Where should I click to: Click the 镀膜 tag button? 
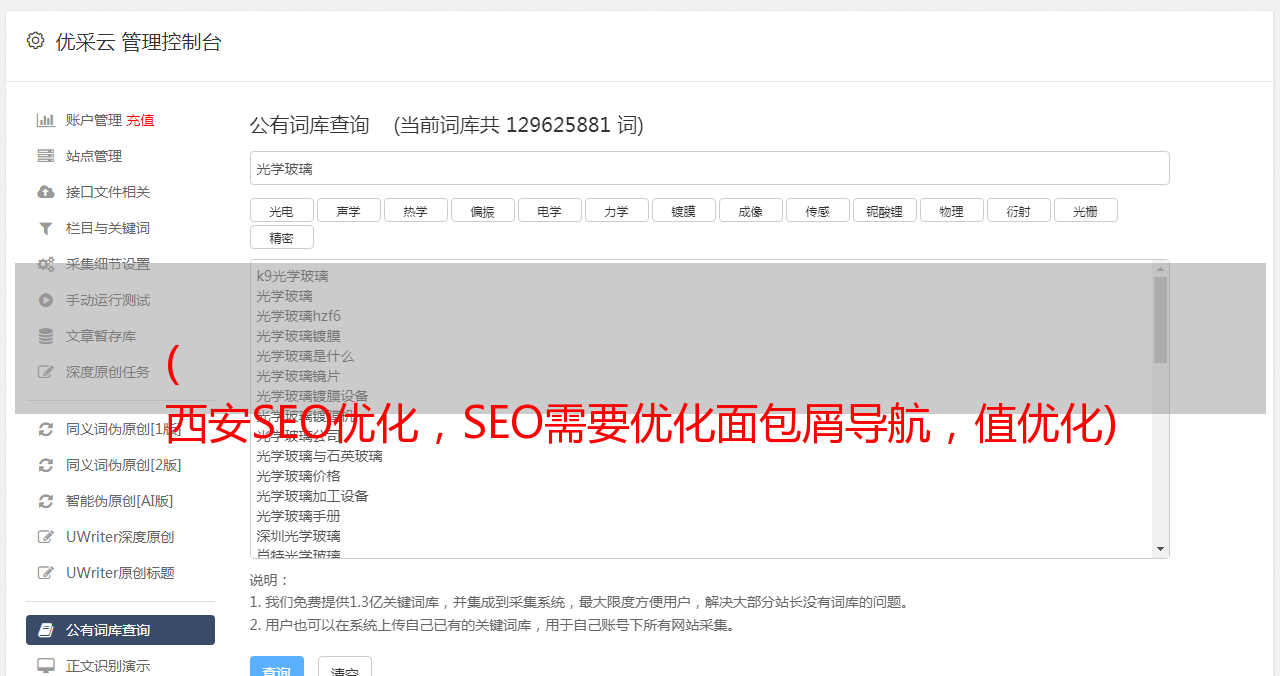(683, 210)
